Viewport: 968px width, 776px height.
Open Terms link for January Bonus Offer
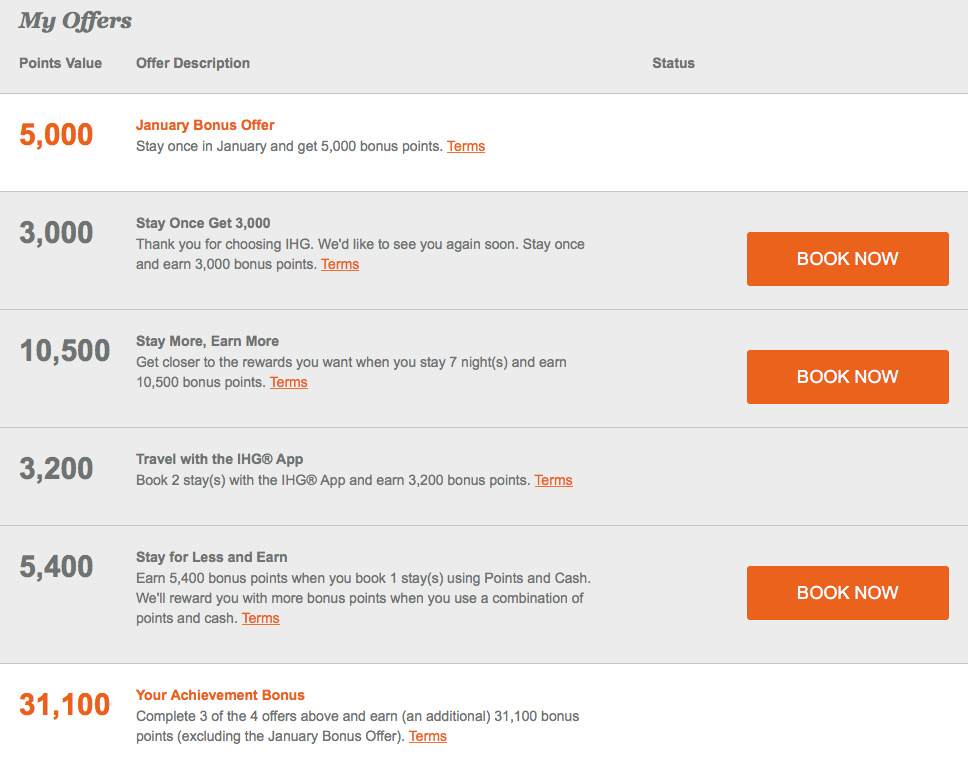466,146
